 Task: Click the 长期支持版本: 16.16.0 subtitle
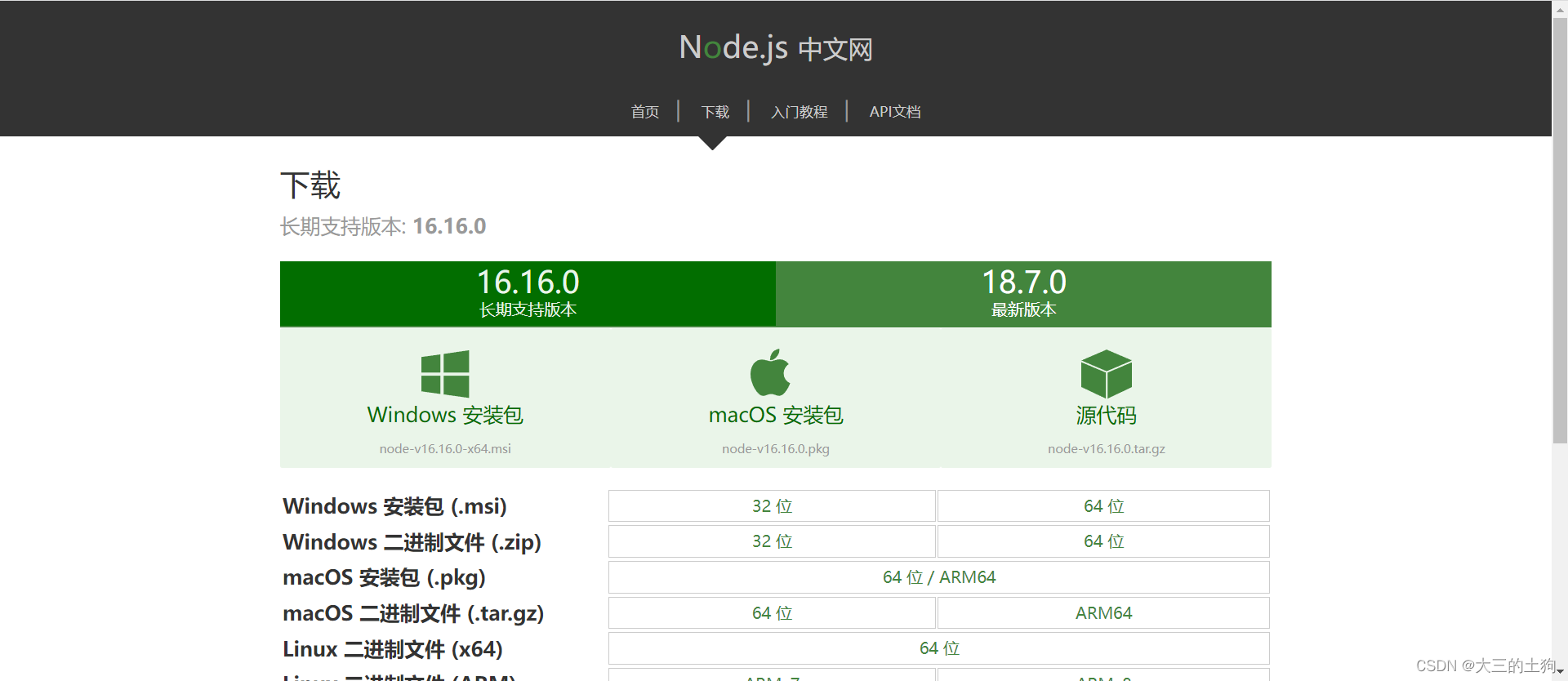[x=383, y=226]
